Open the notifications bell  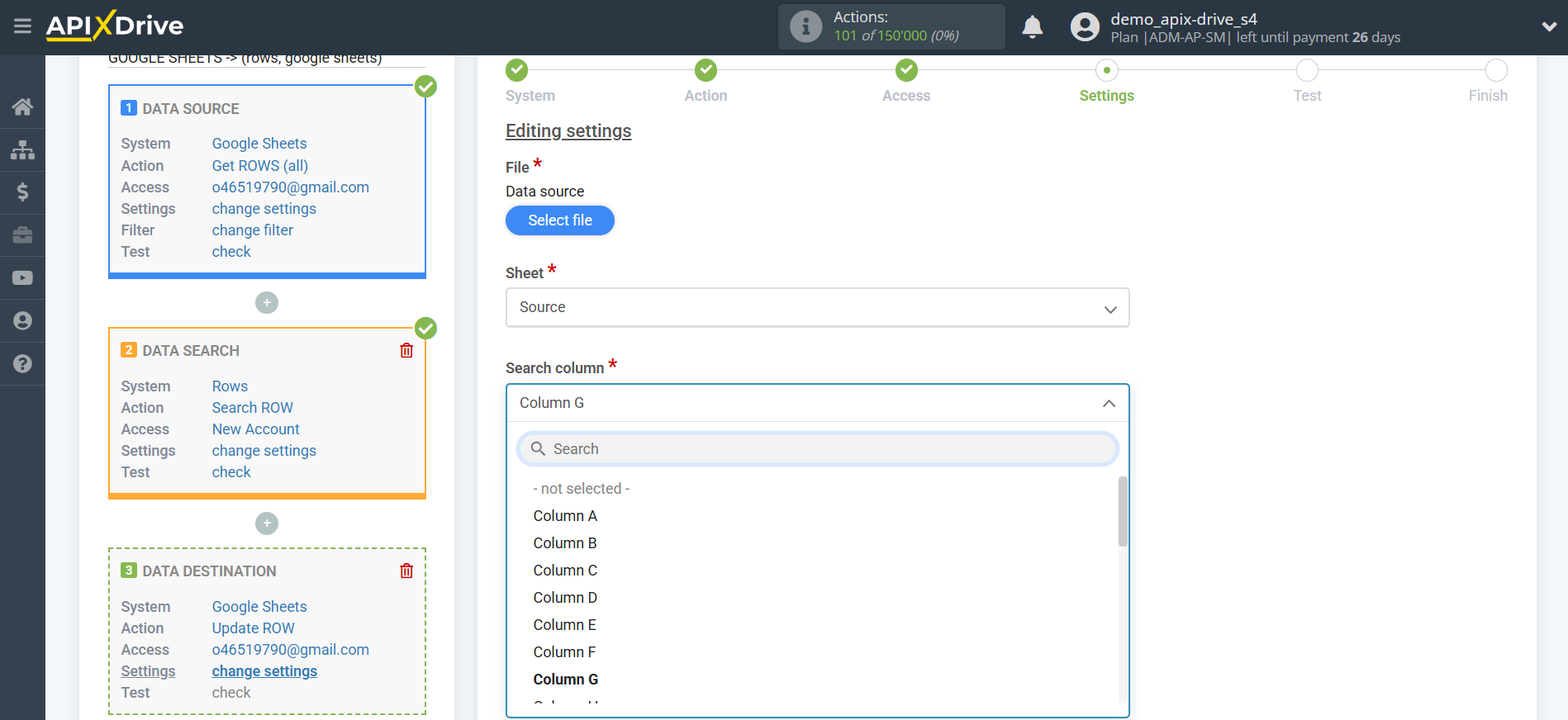tap(1032, 27)
